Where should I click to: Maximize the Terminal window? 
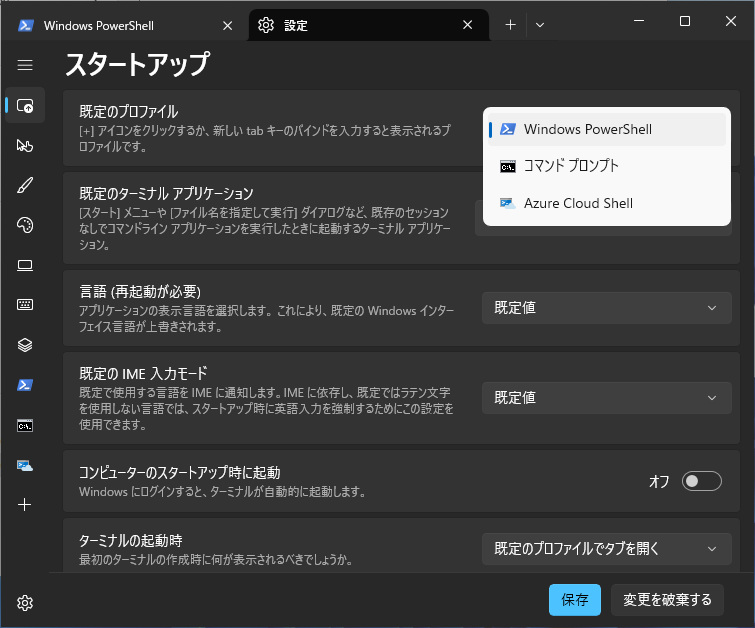click(x=685, y=21)
